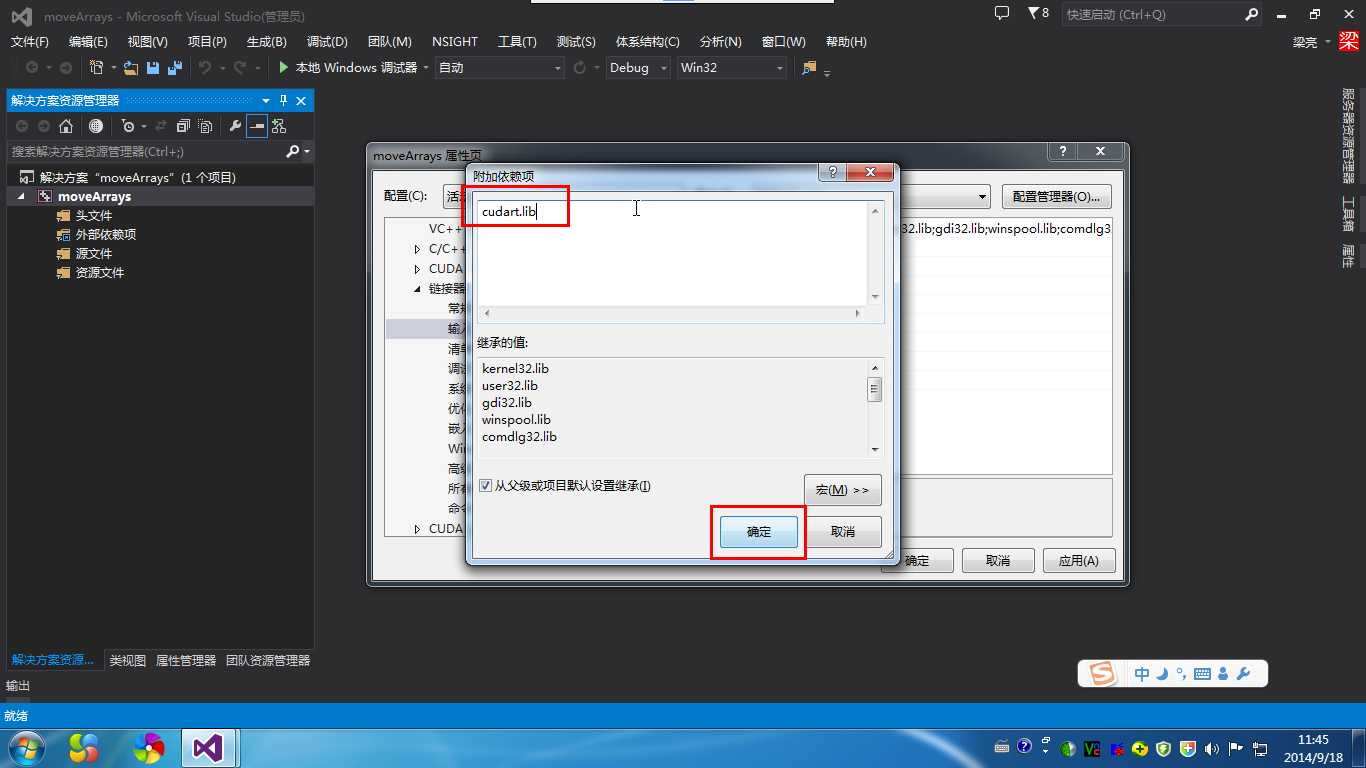Toggle the 中 Chinese input mode
Image resolution: width=1366 pixels, height=768 pixels.
tap(1142, 674)
